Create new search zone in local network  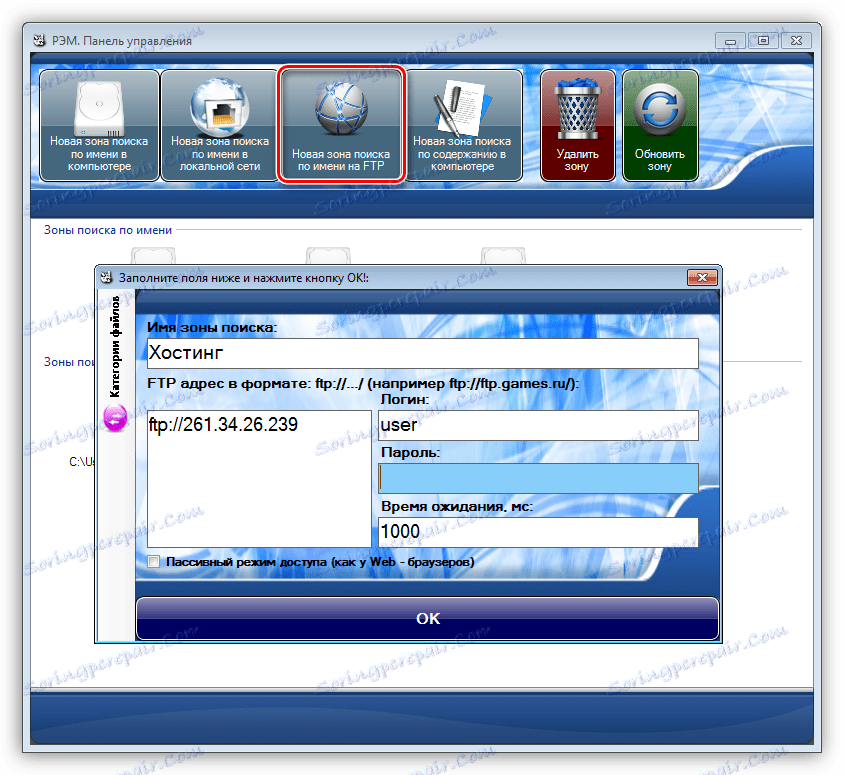(x=220, y=125)
